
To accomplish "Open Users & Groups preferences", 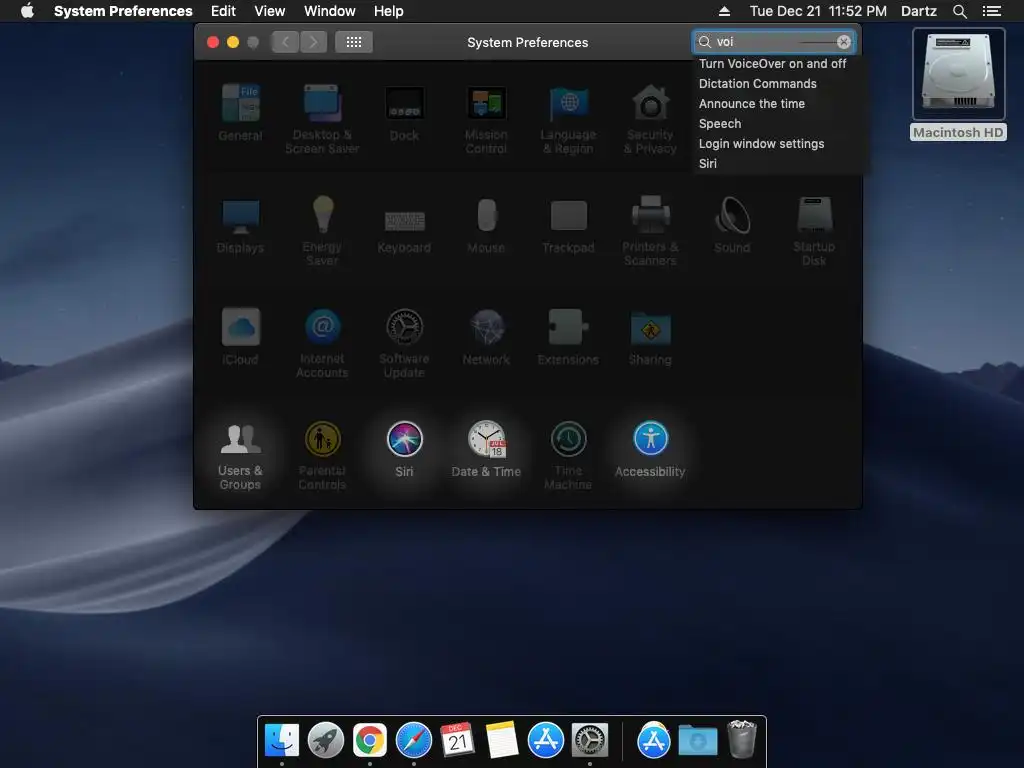I will coord(240,455).
